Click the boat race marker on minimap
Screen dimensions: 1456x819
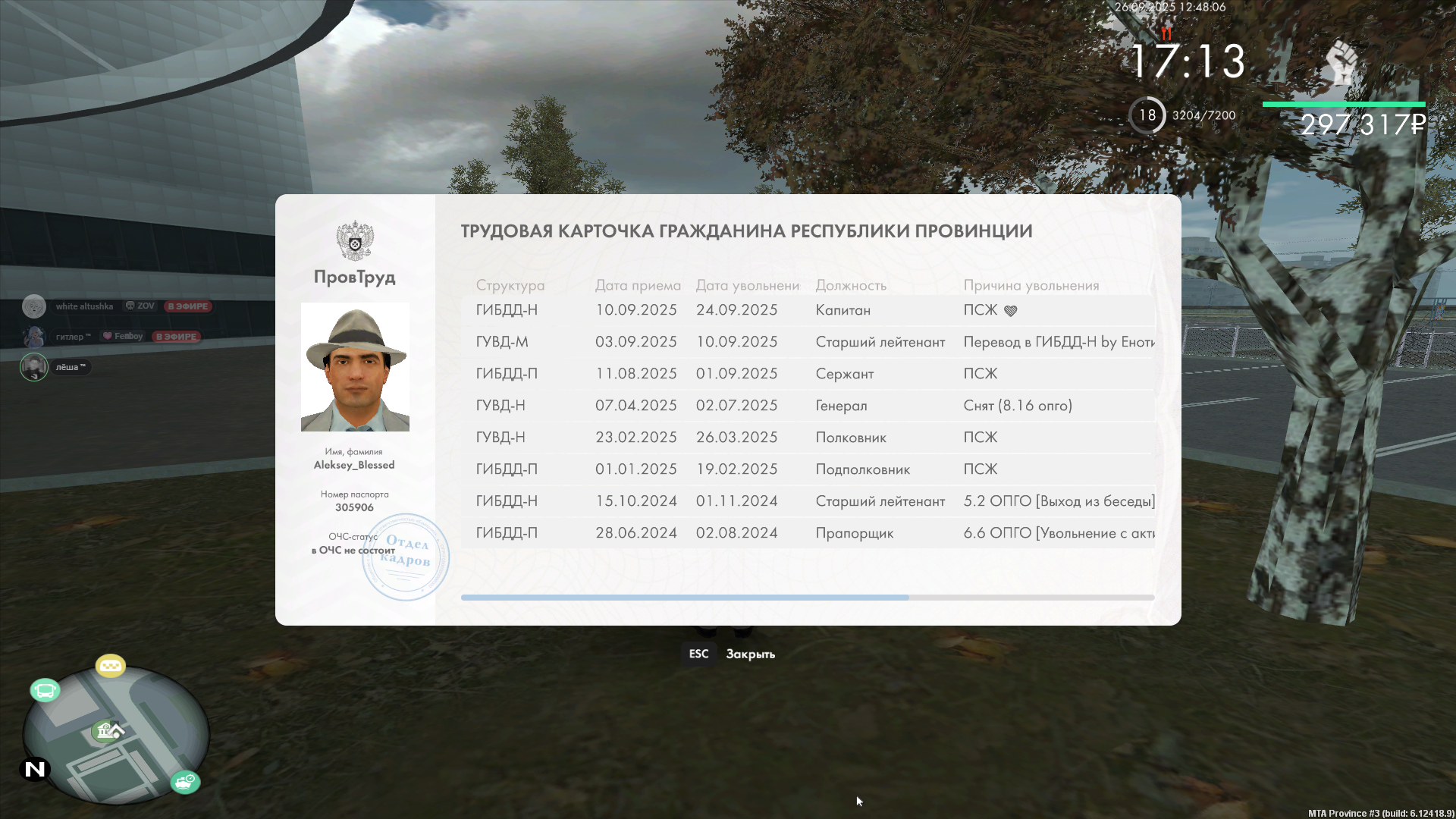[x=185, y=781]
